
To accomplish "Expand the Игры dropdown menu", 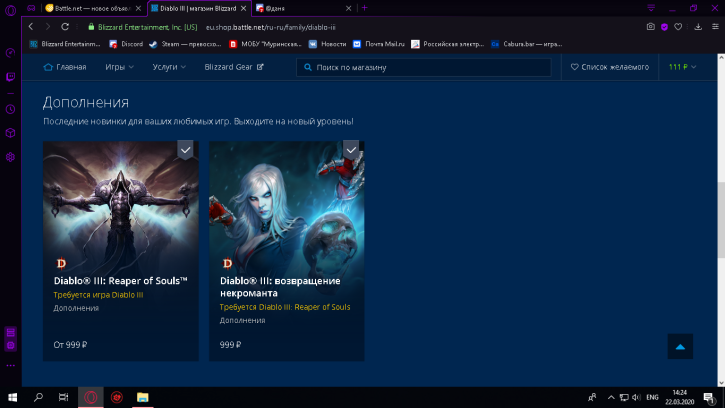I will pos(119,67).
